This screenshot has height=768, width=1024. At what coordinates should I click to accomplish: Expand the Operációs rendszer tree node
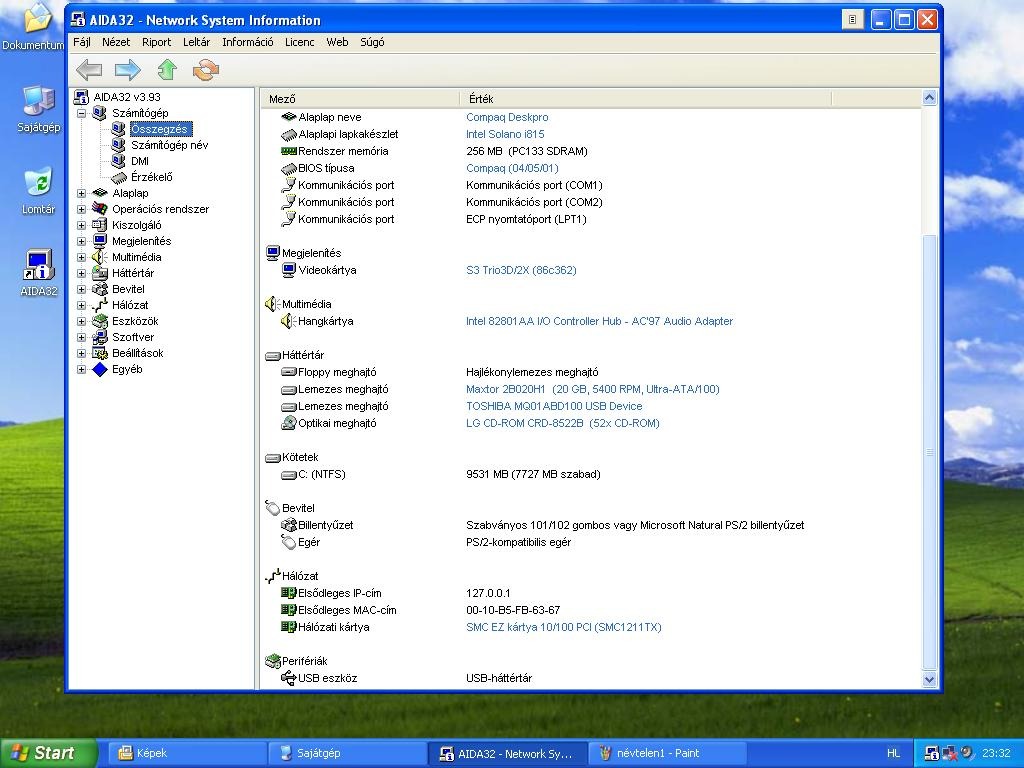82,210
